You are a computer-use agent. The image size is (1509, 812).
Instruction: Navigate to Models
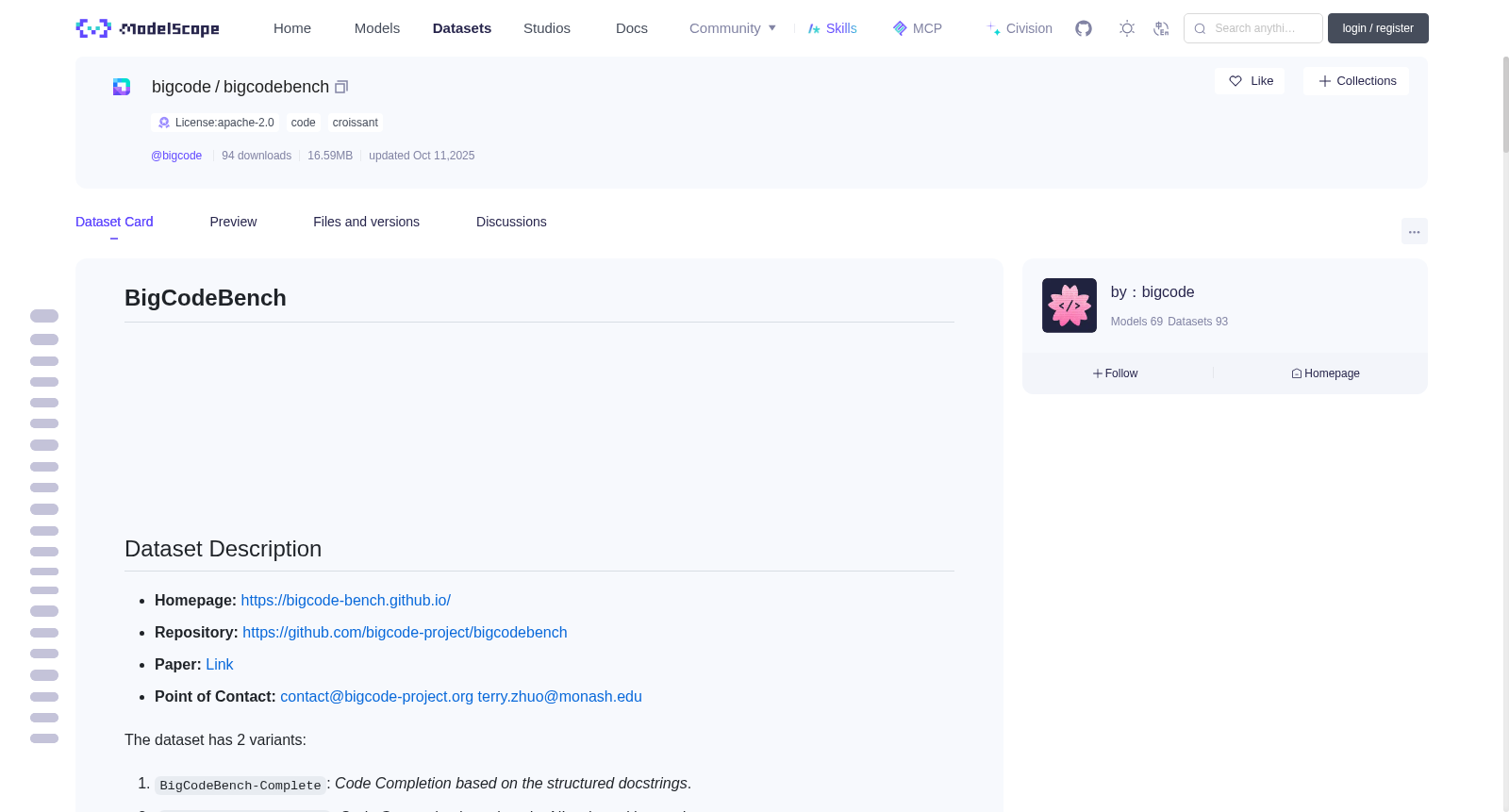click(x=377, y=28)
